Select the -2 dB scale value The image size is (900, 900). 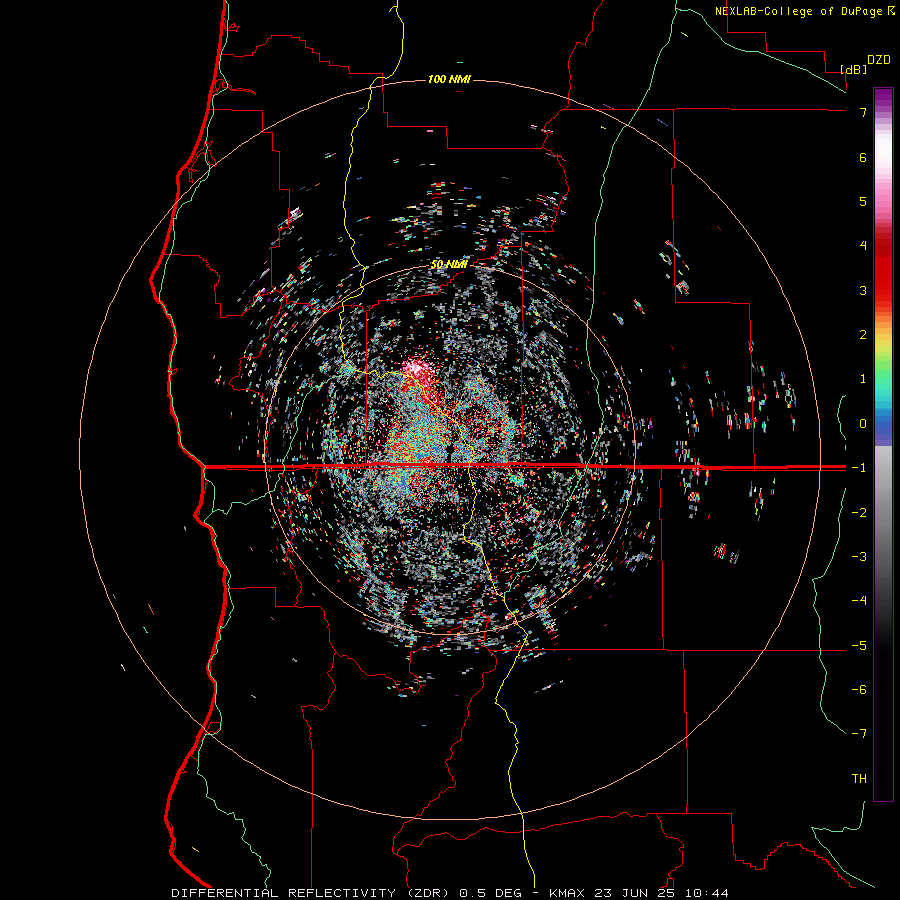(859, 512)
